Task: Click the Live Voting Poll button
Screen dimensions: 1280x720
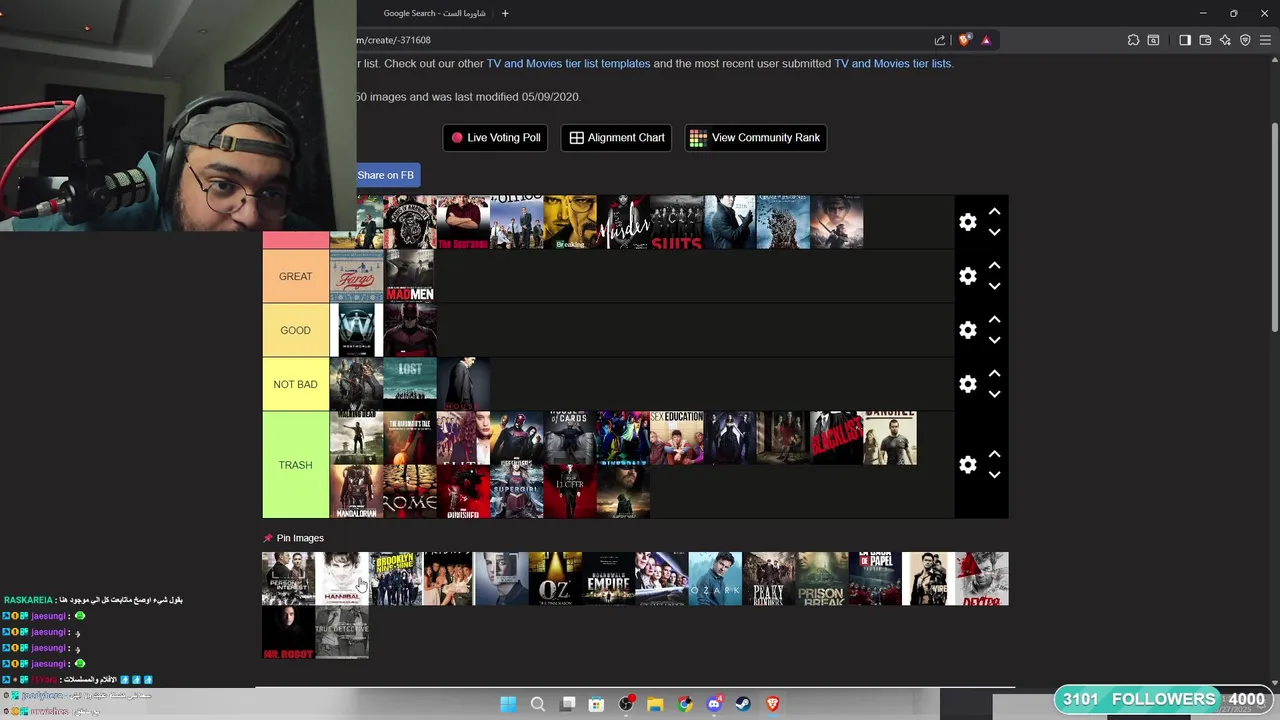Action: click(495, 138)
